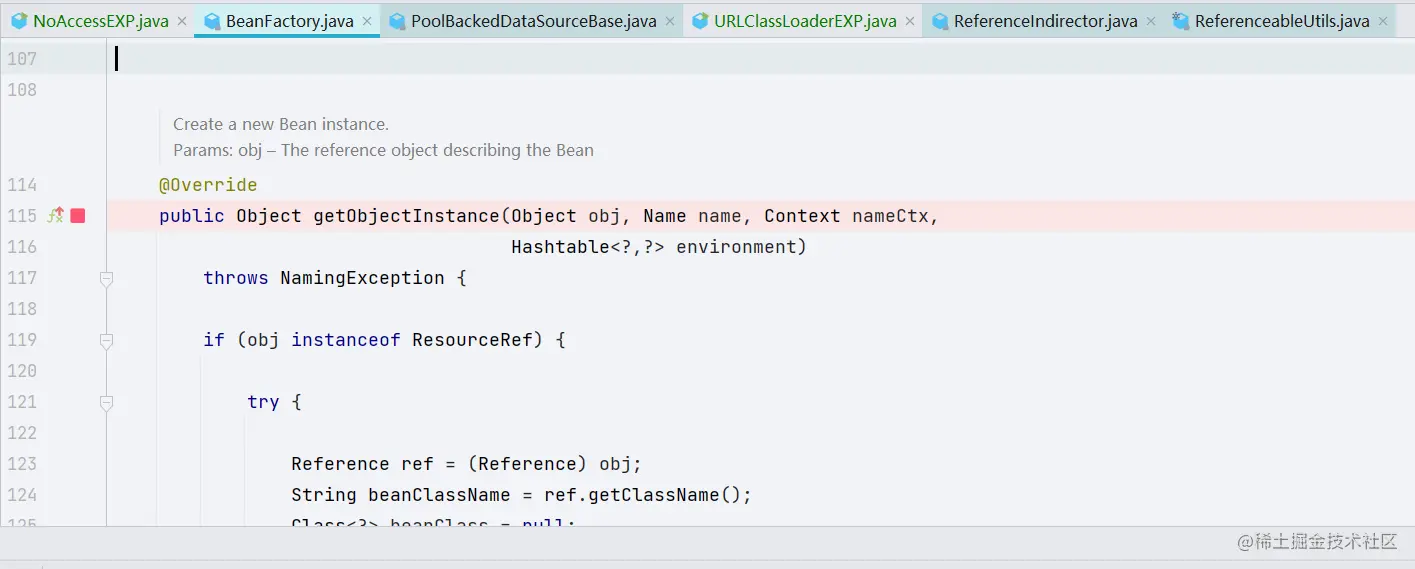Click the 'Params: obj' doc comment line
This screenshot has height=569, width=1415.
[x=383, y=150]
